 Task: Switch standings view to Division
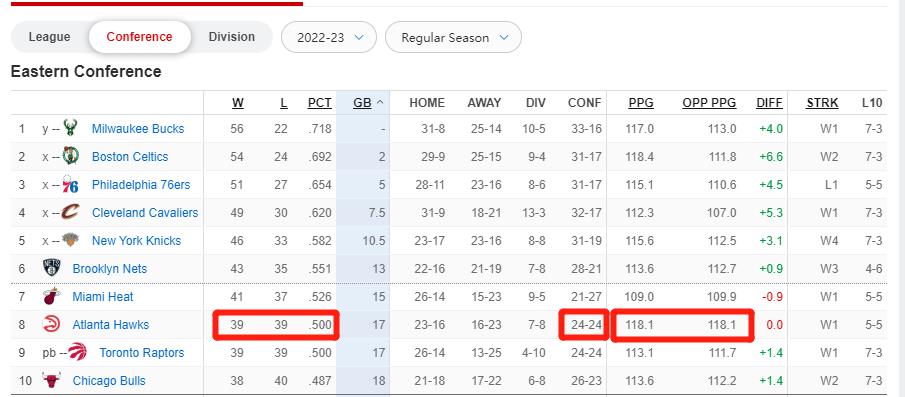click(231, 37)
